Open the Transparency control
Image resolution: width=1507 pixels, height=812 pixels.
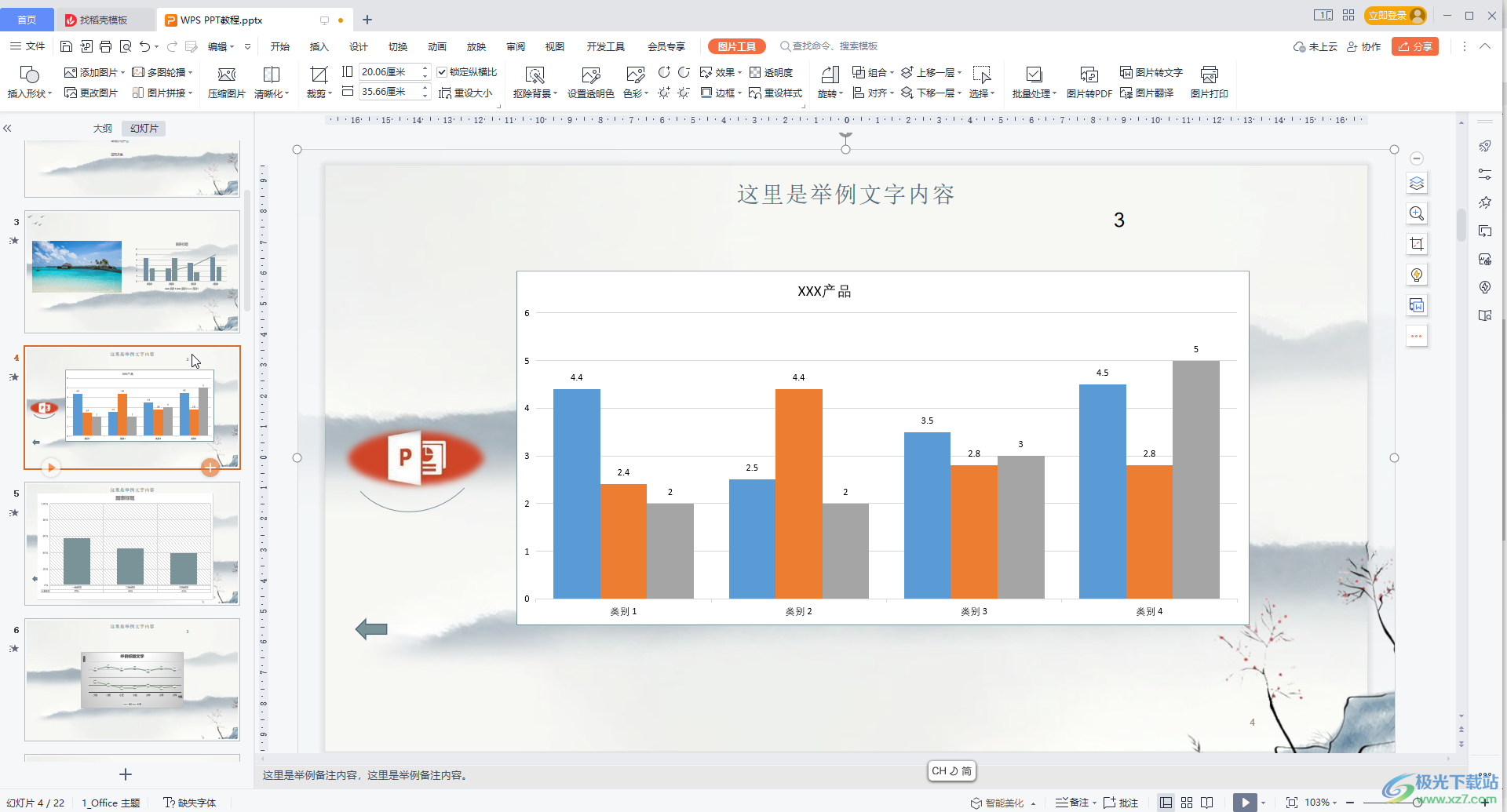coord(771,72)
